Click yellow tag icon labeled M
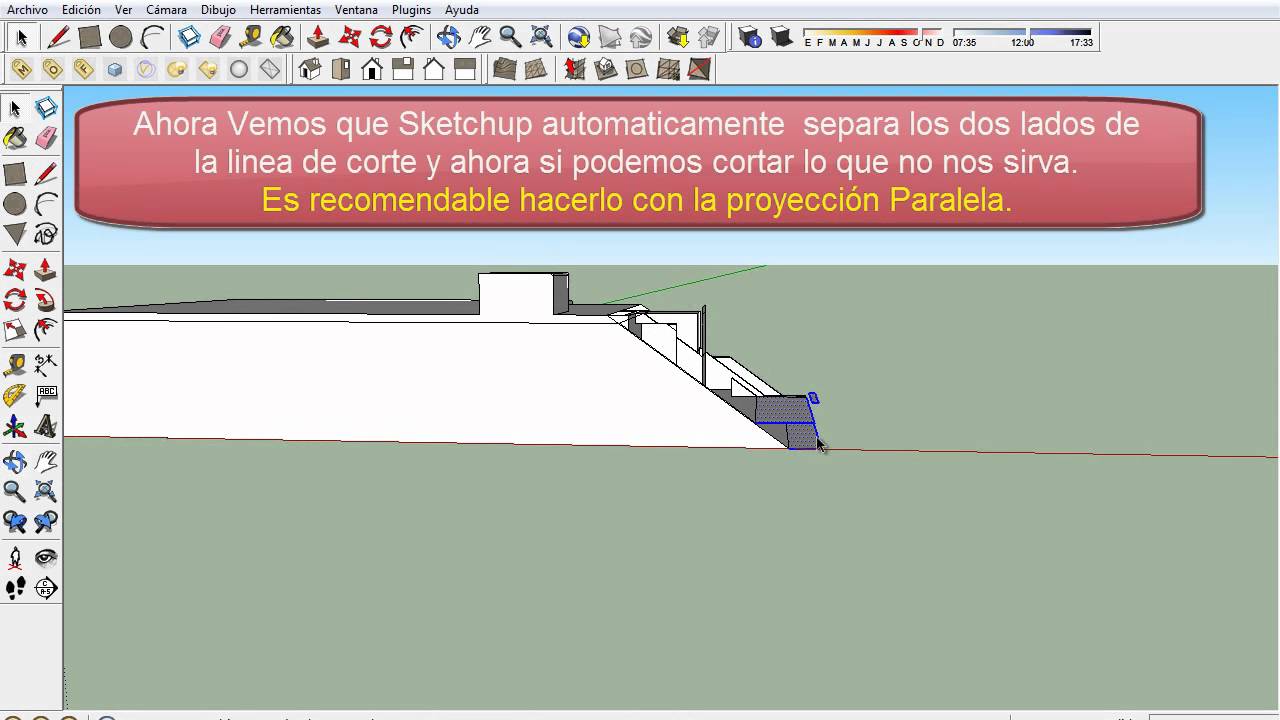1280x720 pixels. click(x=21, y=69)
